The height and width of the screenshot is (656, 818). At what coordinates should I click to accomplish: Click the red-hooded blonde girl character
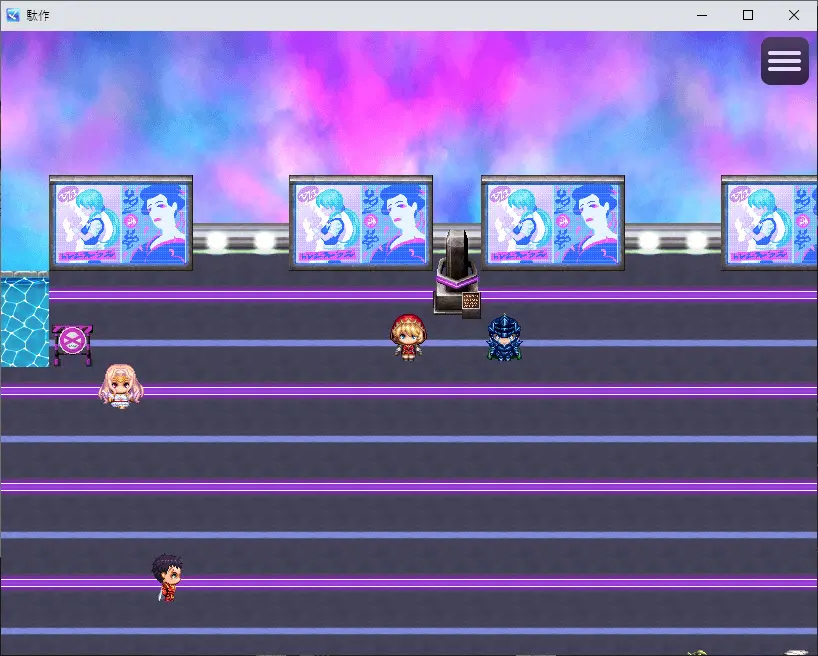pos(405,336)
